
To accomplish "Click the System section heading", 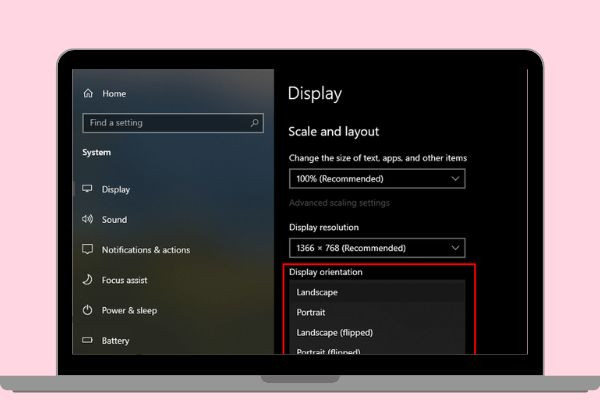I will pos(96,152).
